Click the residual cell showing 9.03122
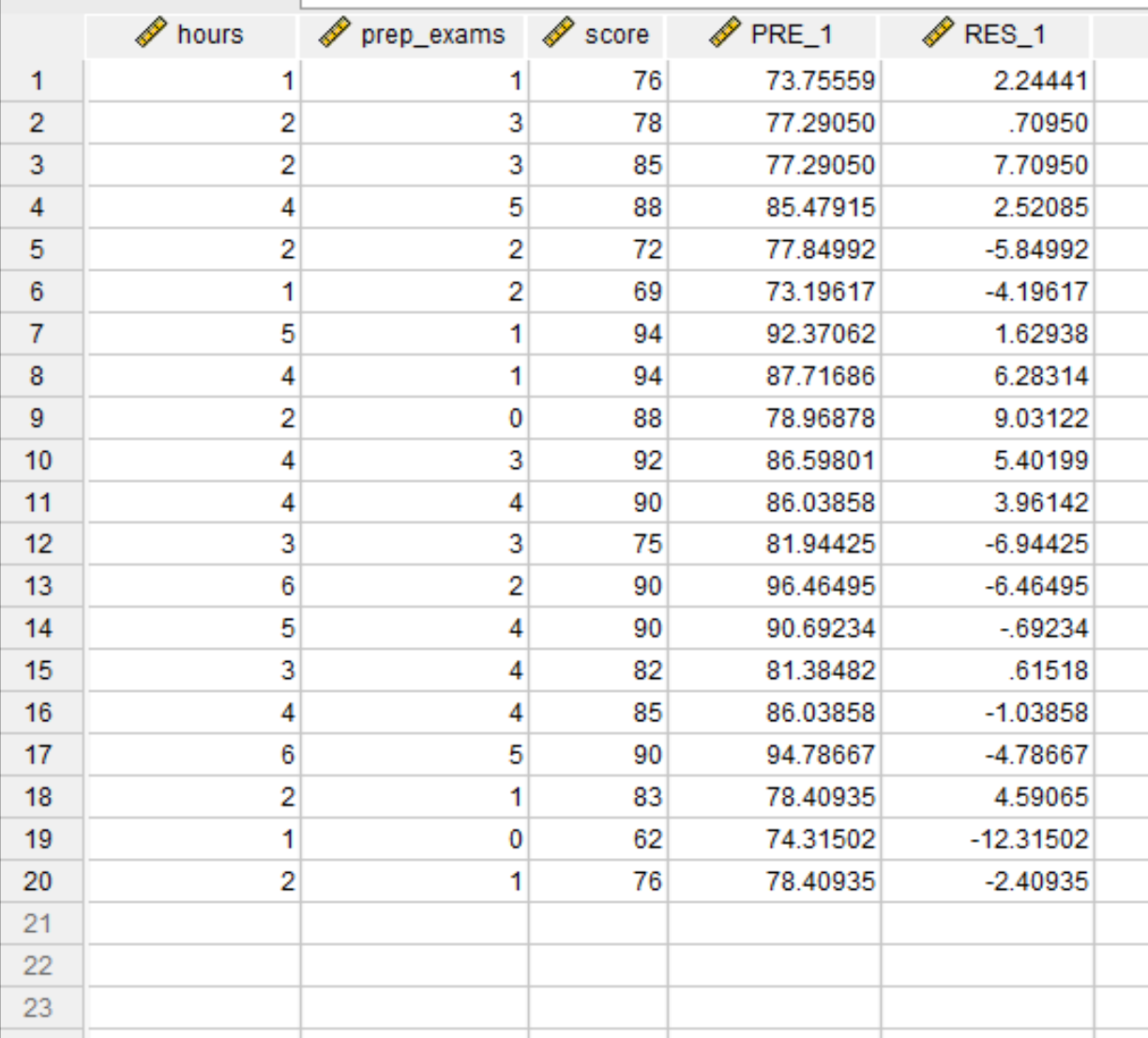This screenshot has width=1148, height=1038. click(988, 418)
